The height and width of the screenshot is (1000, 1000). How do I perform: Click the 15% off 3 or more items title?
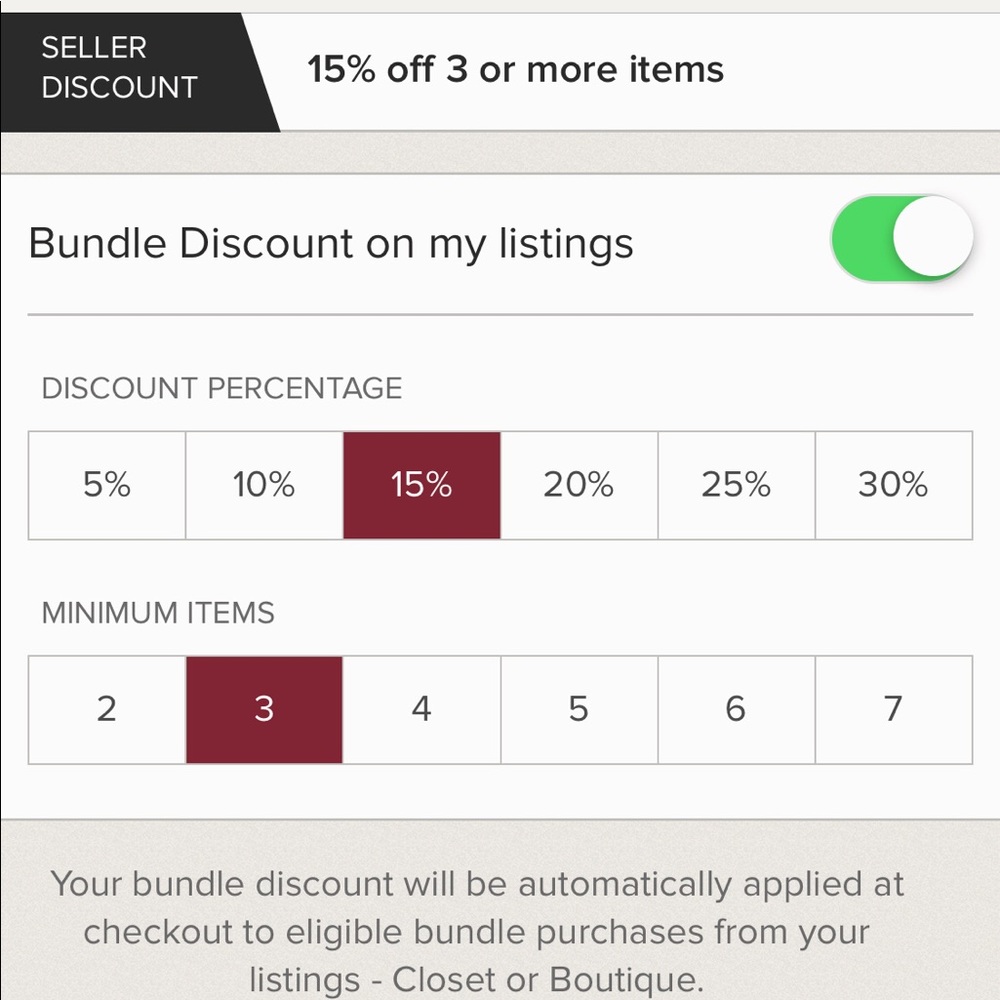pos(517,70)
